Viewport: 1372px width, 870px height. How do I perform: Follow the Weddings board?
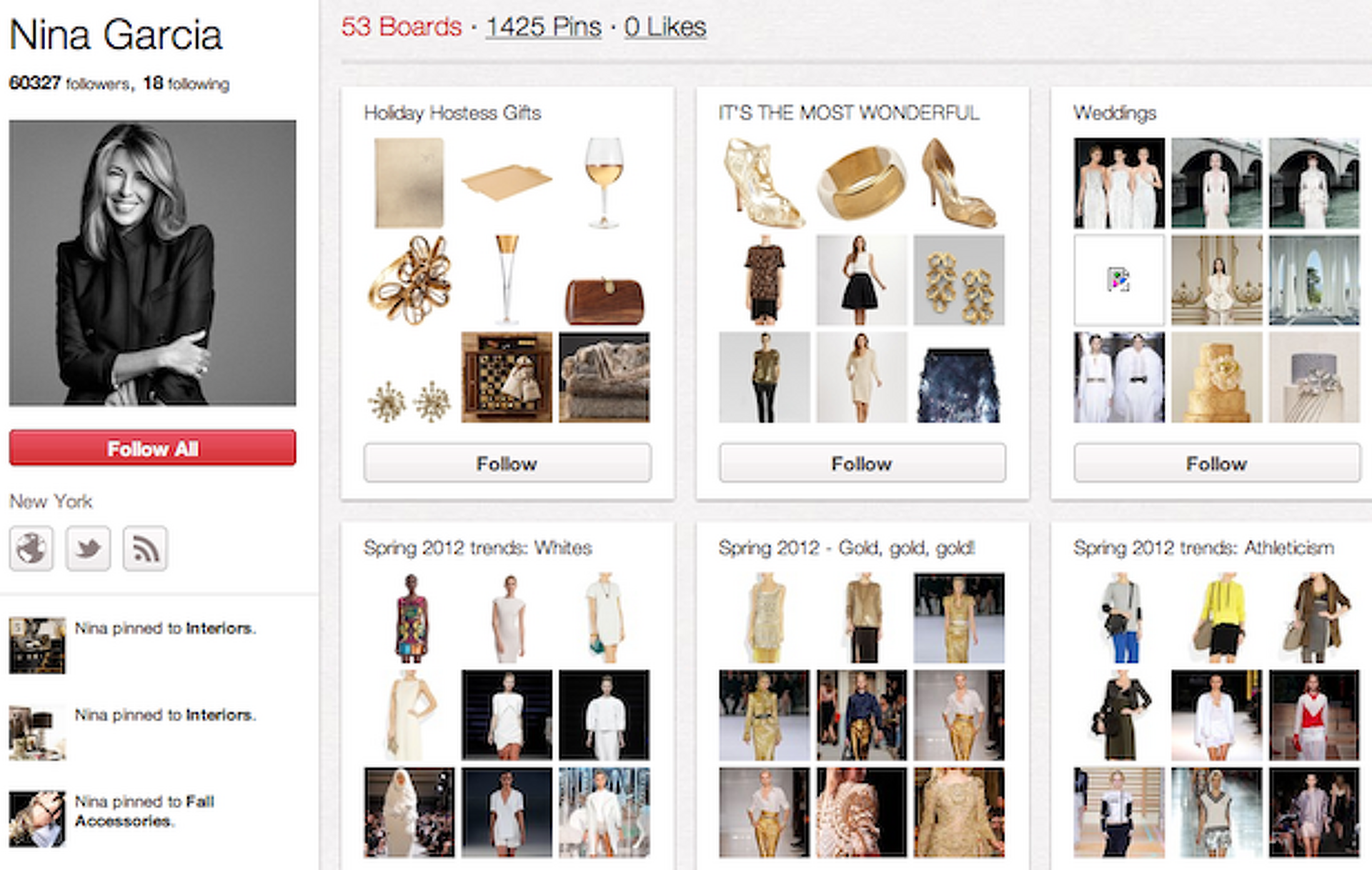[x=1217, y=464]
